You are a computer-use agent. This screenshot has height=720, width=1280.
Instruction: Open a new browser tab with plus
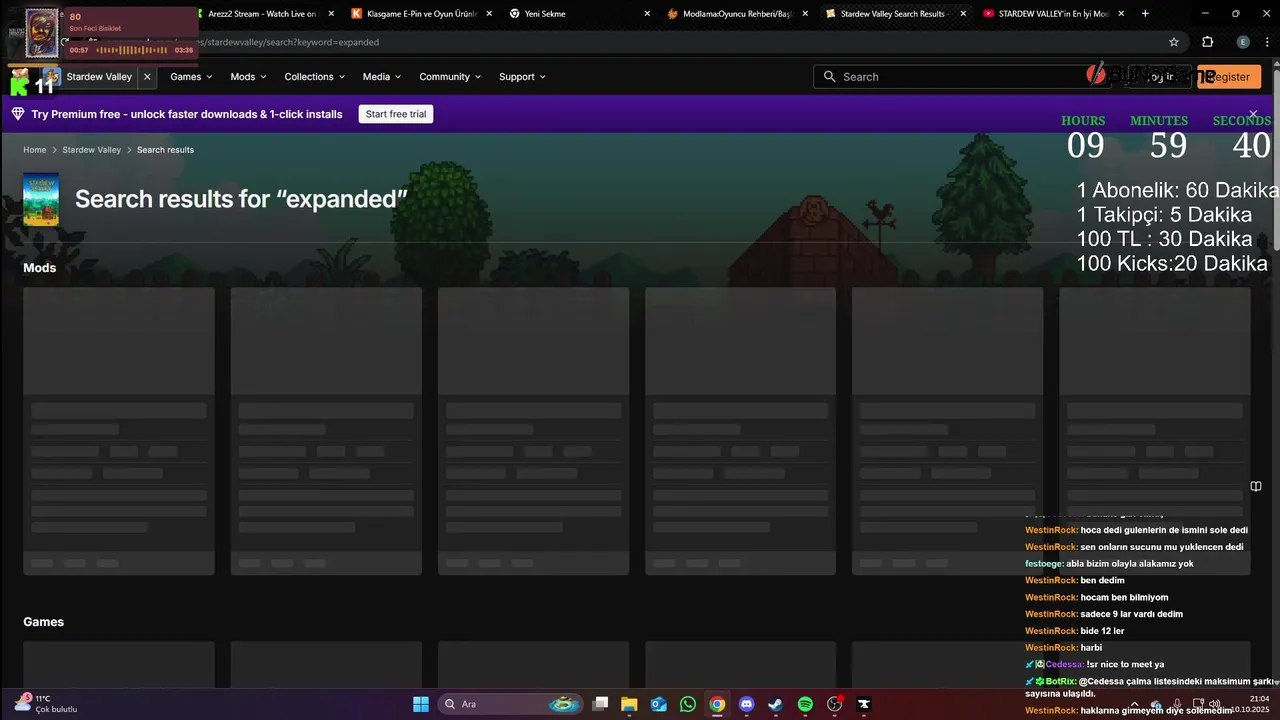coord(1145,14)
